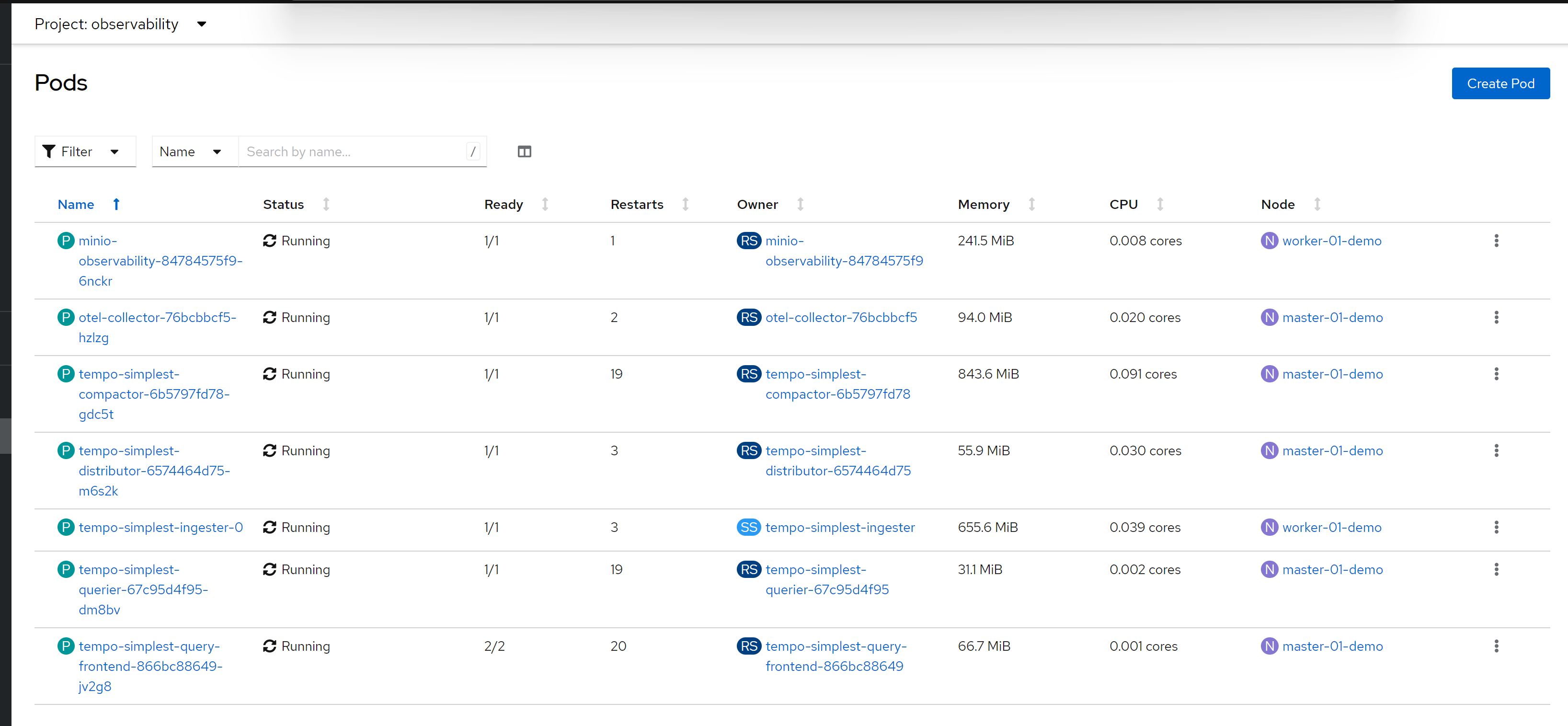Focus the Search by name field

pyautogui.click(x=353, y=151)
